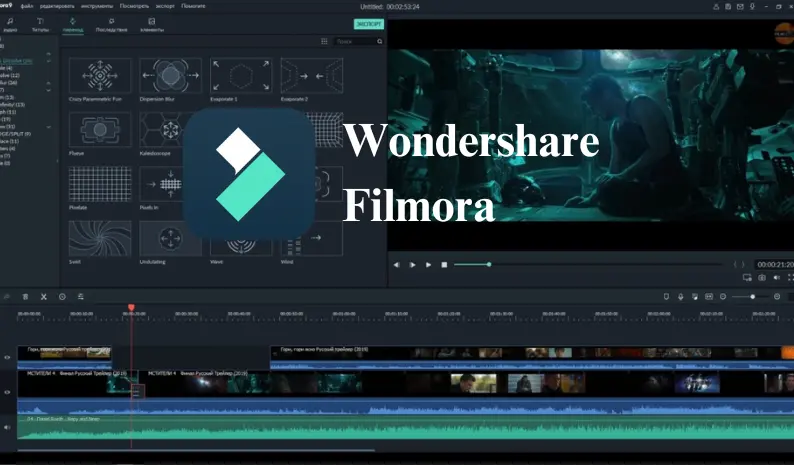Click the preview progress slider handle
The image size is (794, 465).
click(489, 264)
